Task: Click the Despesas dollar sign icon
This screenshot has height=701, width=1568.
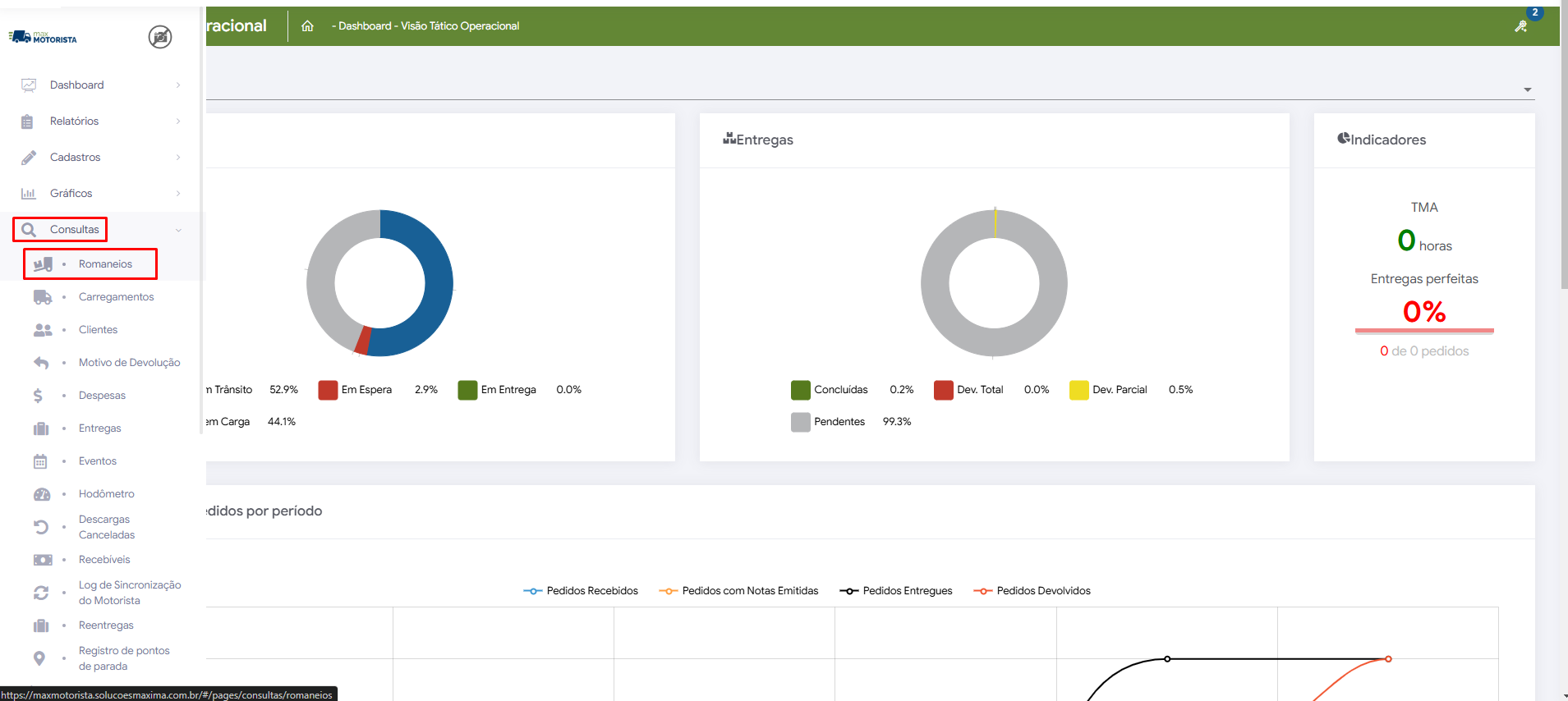Action: click(38, 396)
